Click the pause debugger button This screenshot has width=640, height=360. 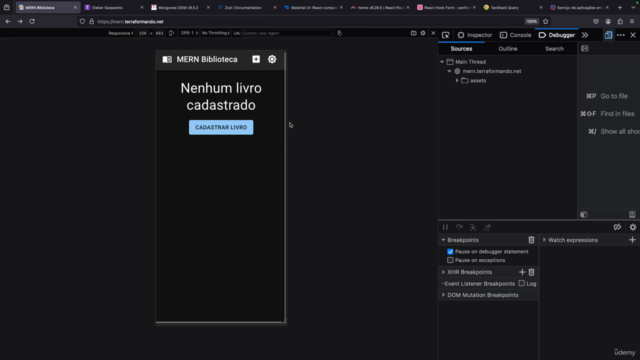point(445,227)
